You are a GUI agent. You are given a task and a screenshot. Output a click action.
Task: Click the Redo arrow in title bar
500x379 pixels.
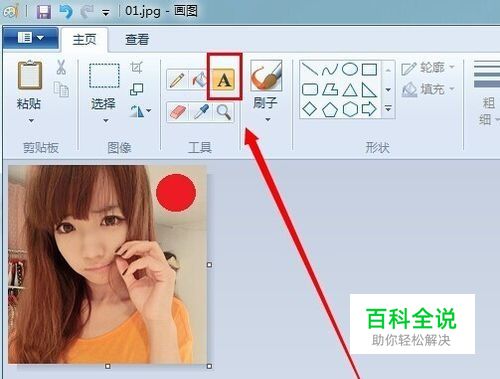87,12
